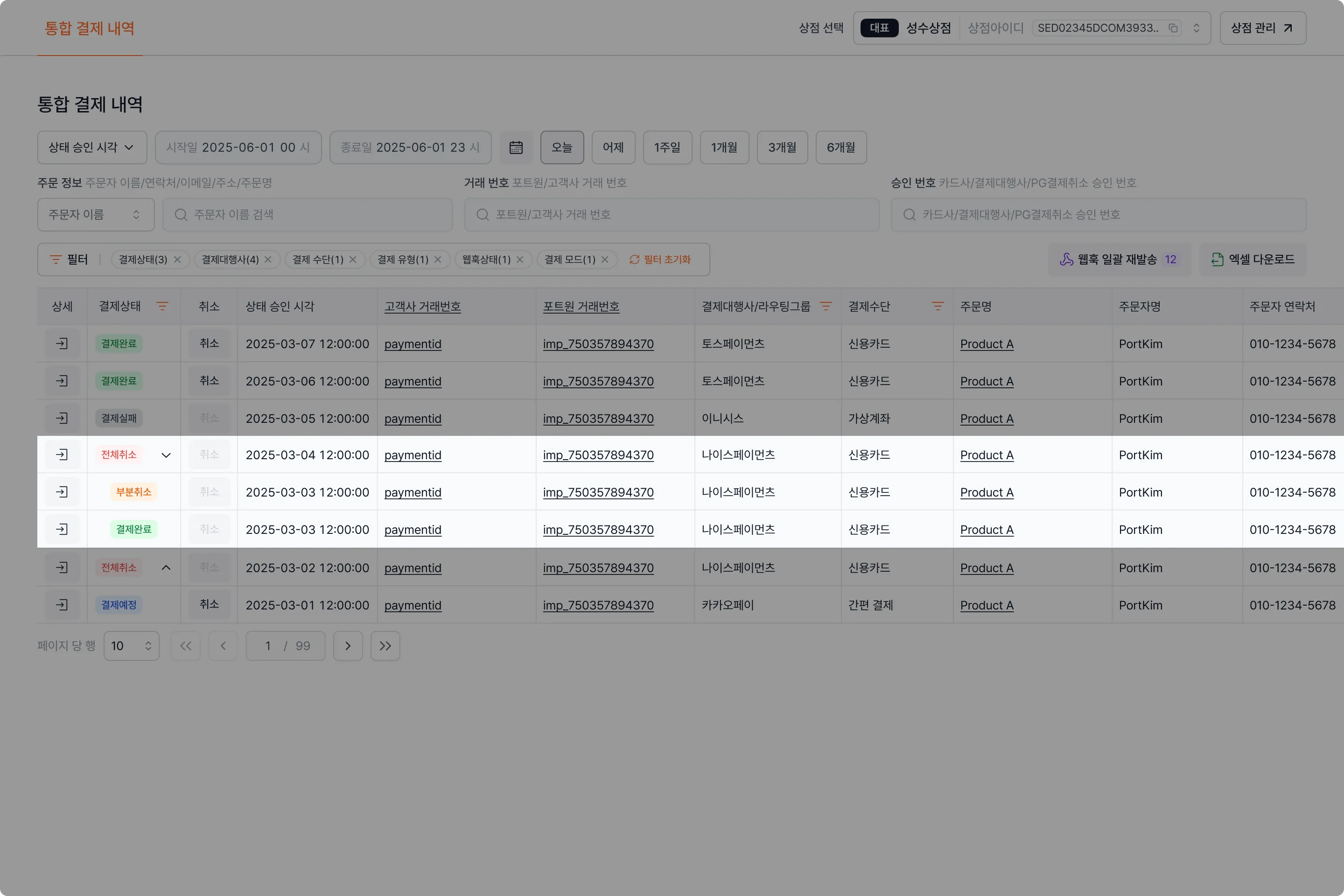This screenshot has height=896, width=1344.
Task: Go to the last page
Action: (x=385, y=646)
